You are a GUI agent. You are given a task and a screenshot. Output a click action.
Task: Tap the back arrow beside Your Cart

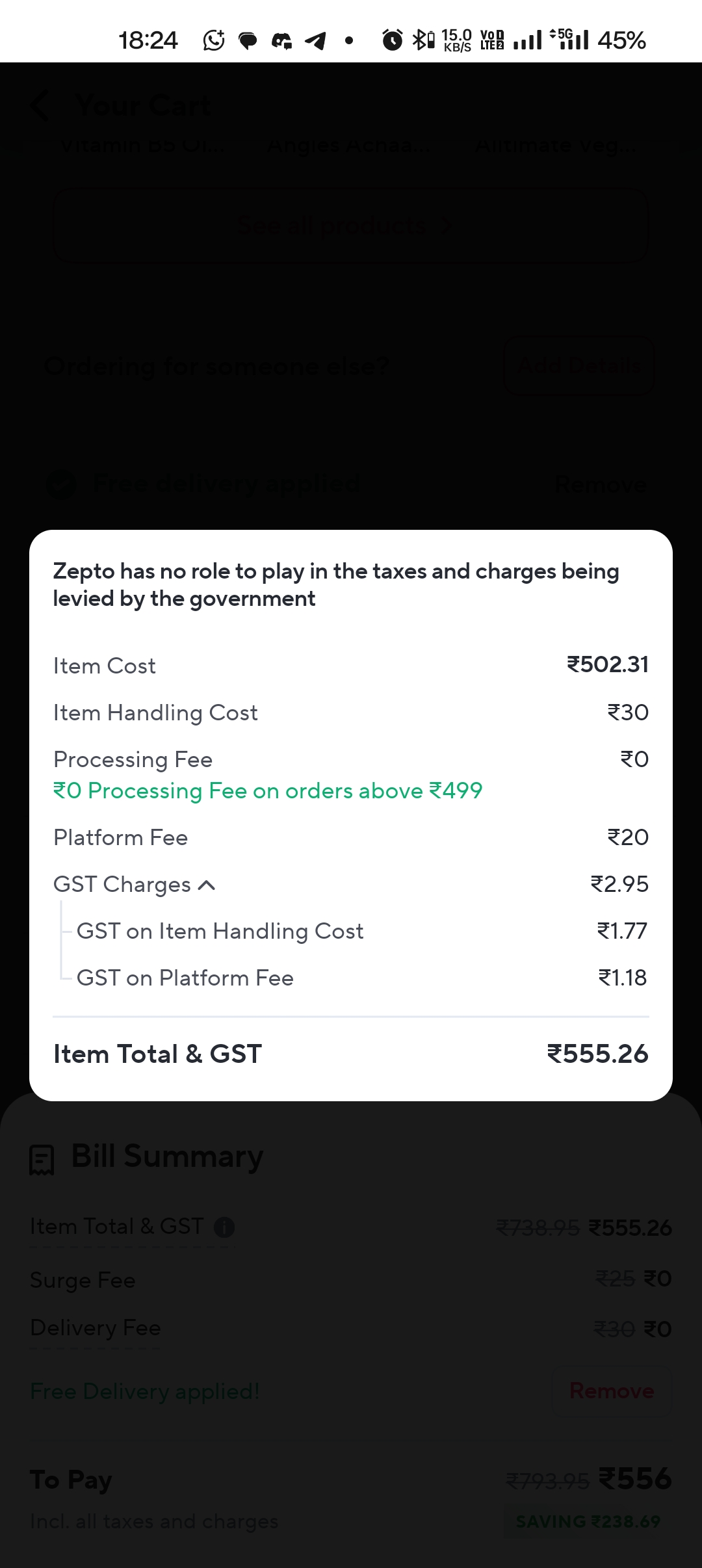click(40, 106)
